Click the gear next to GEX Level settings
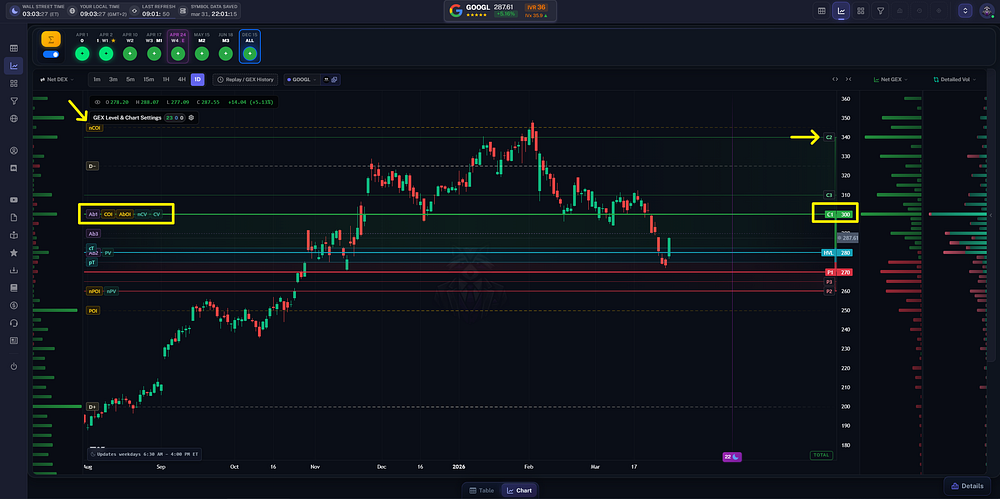This screenshot has width=1000, height=499. pyautogui.click(x=191, y=117)
